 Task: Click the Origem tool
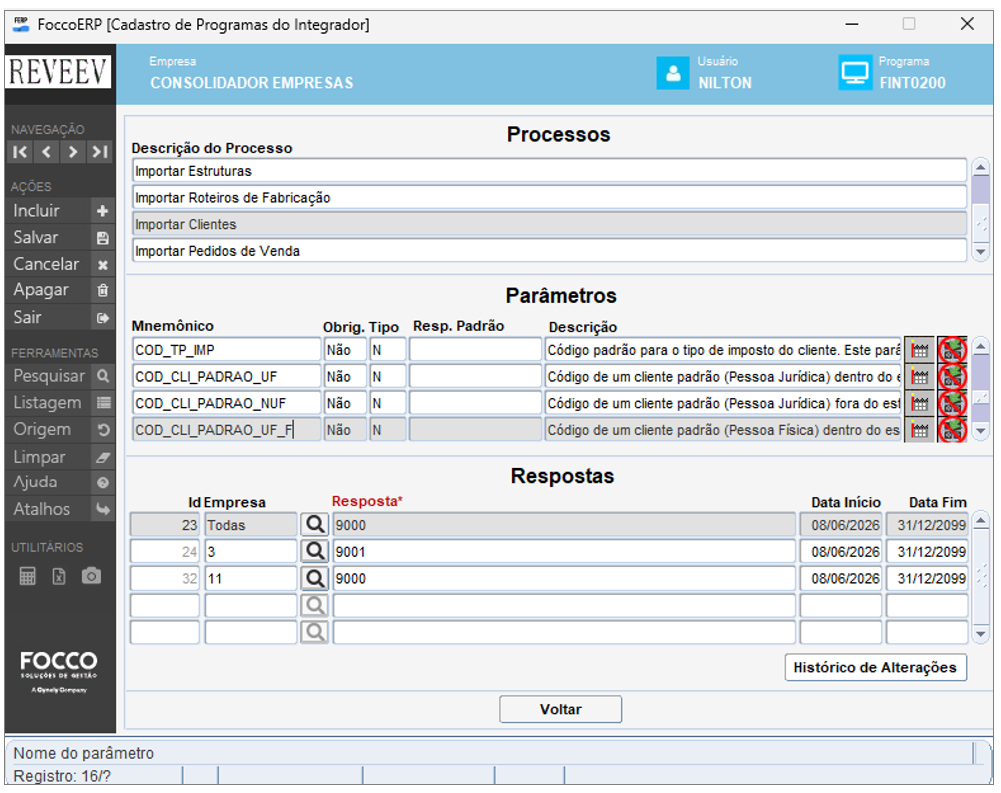61,430
